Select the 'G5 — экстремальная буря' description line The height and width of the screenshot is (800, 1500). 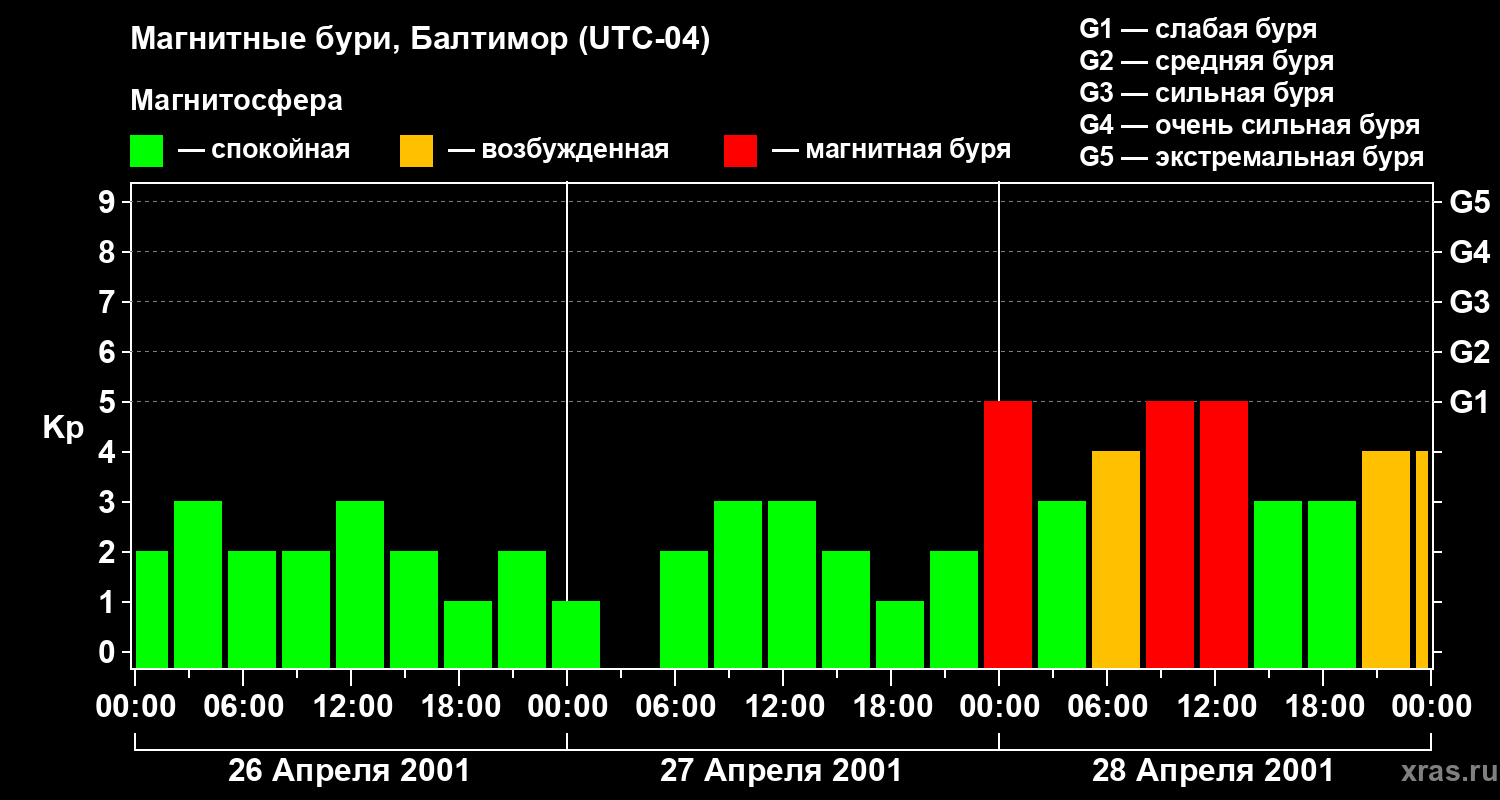(x=1252, y=158)
